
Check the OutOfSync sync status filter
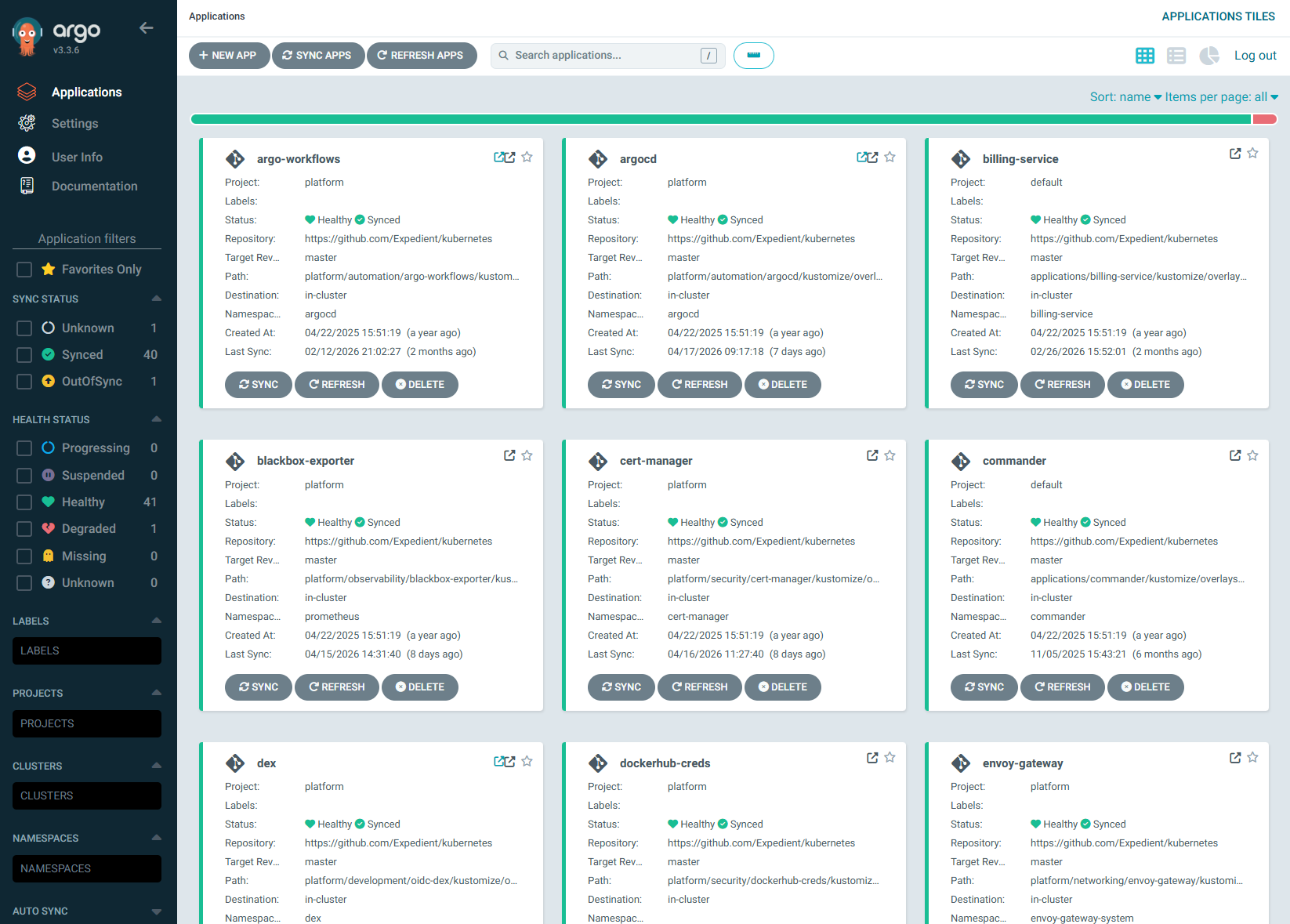(x=24, y=382)
